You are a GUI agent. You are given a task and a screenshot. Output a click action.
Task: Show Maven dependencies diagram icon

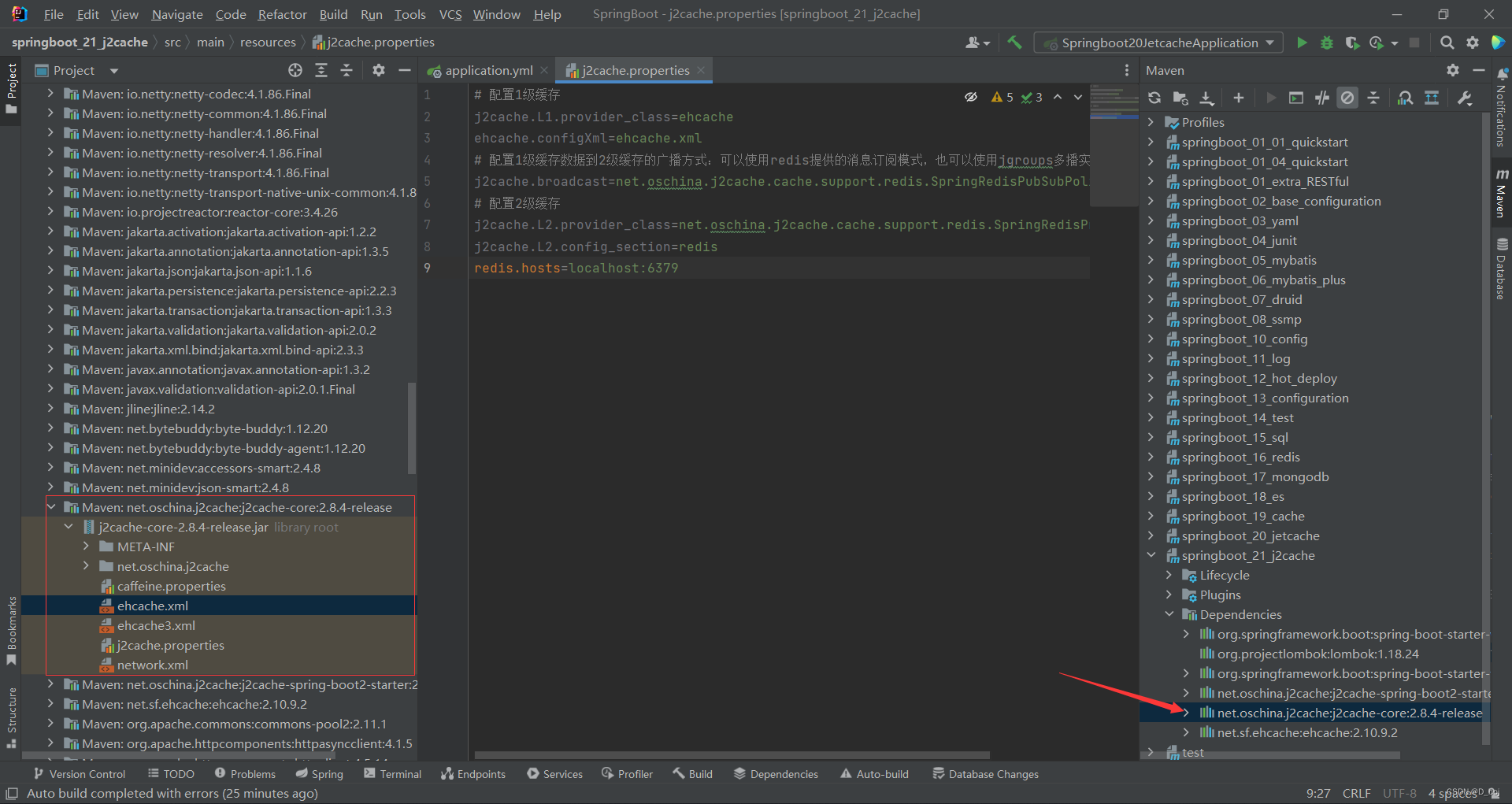click(x=1405, y=98)
